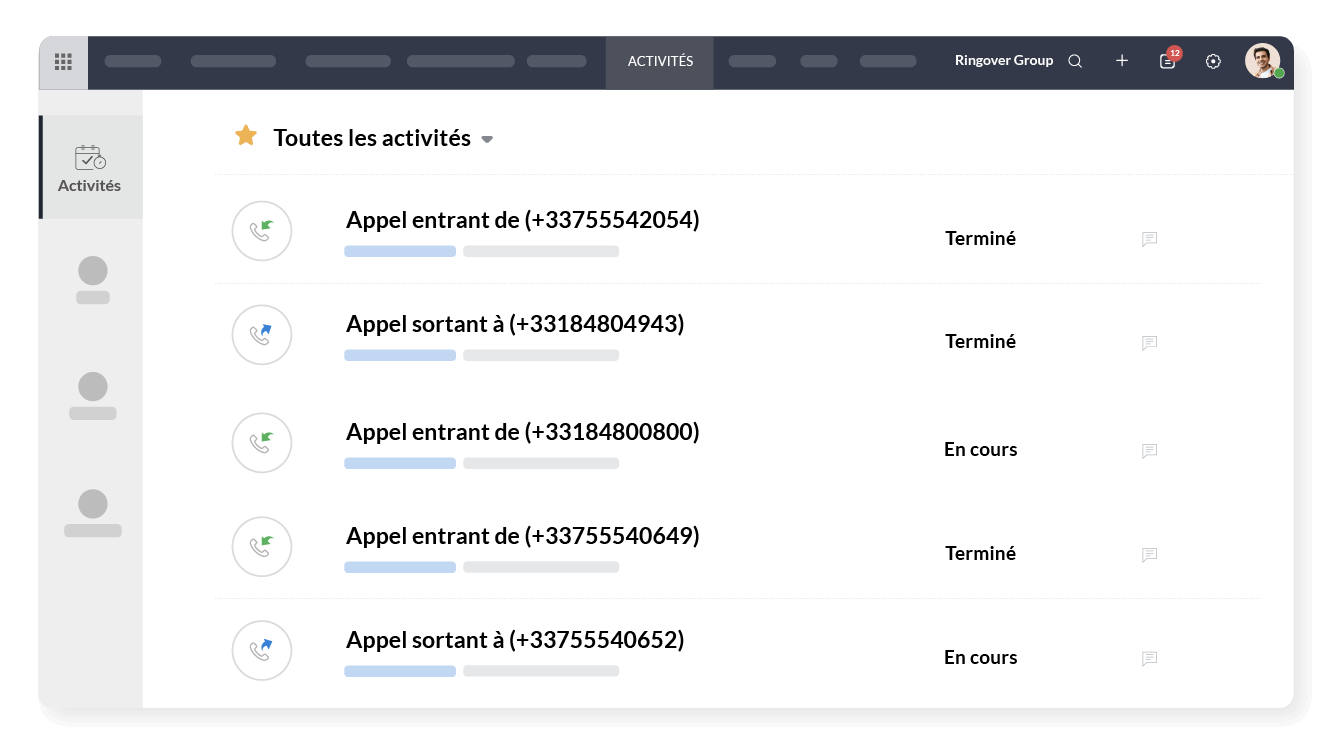The image size is (1332, 746).
Task: Switch to the ACTIVITÉS tab
Action: click(x=659, y=61)
